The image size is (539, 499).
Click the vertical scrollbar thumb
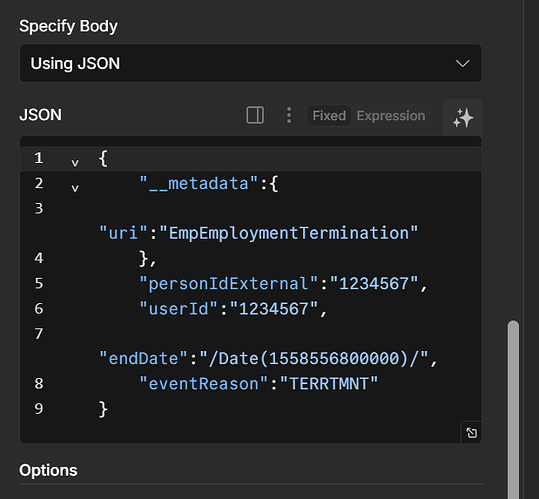click(513, 409)
